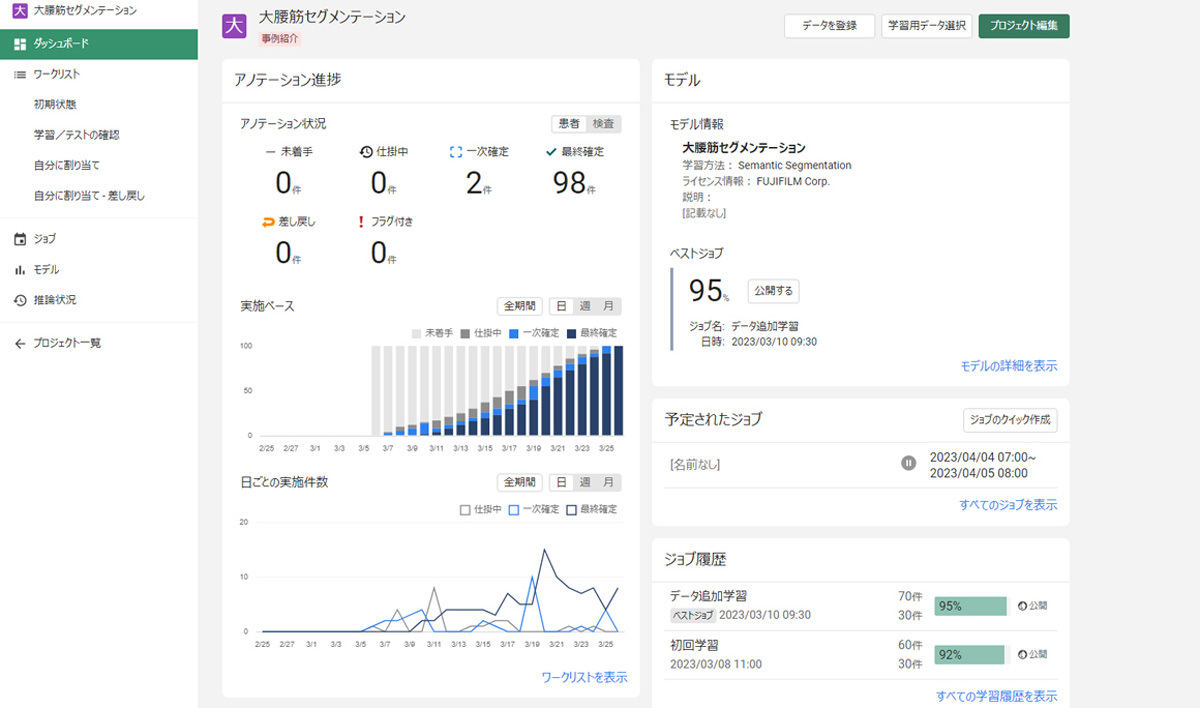This screenshot has width=1200, height=708.
Task: Select 日 in 日ごとの実施件数 chart
Action: tap(561, 482)
